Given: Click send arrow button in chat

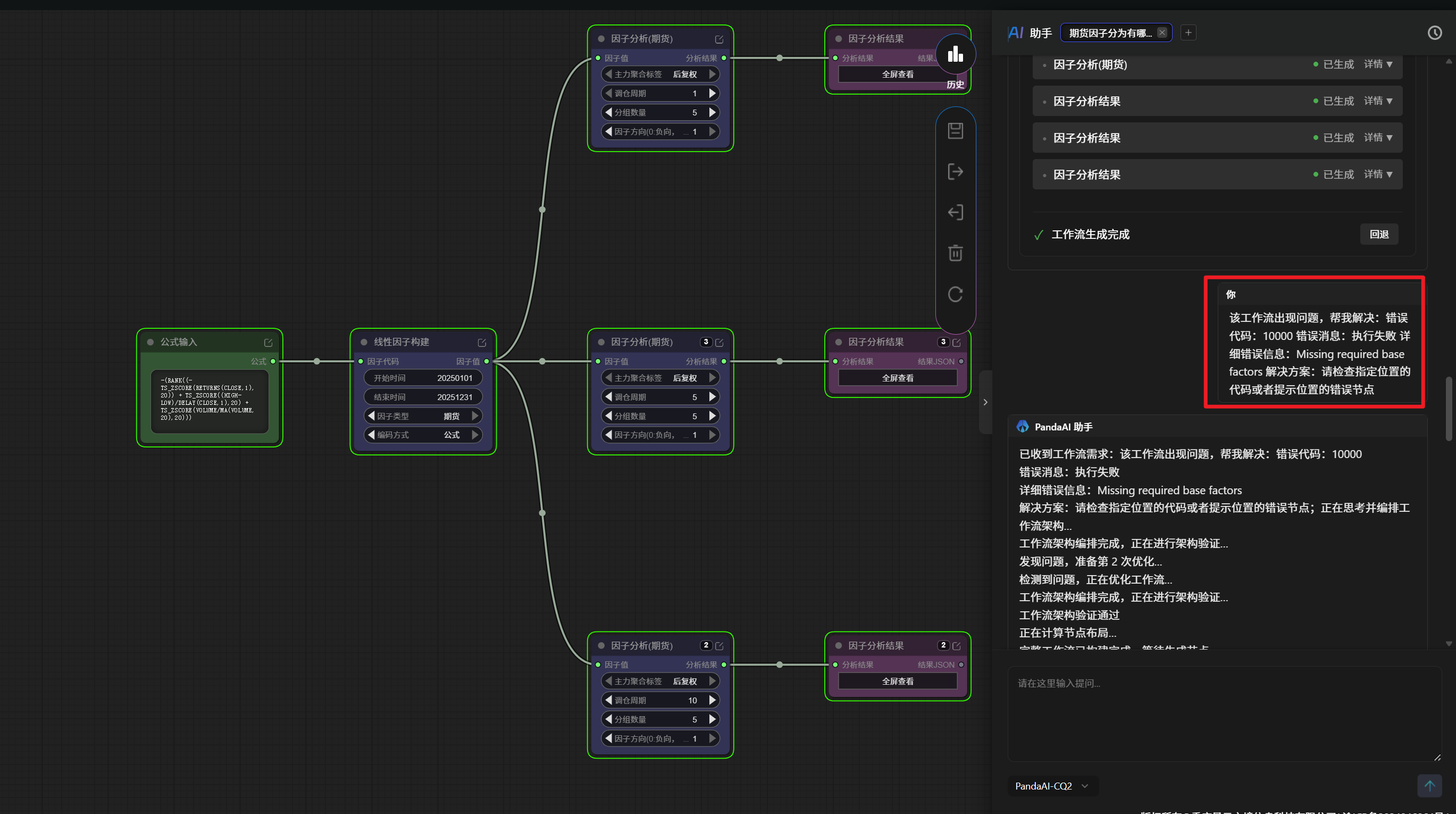Looking at the screenshot, I should (1429, 785).
